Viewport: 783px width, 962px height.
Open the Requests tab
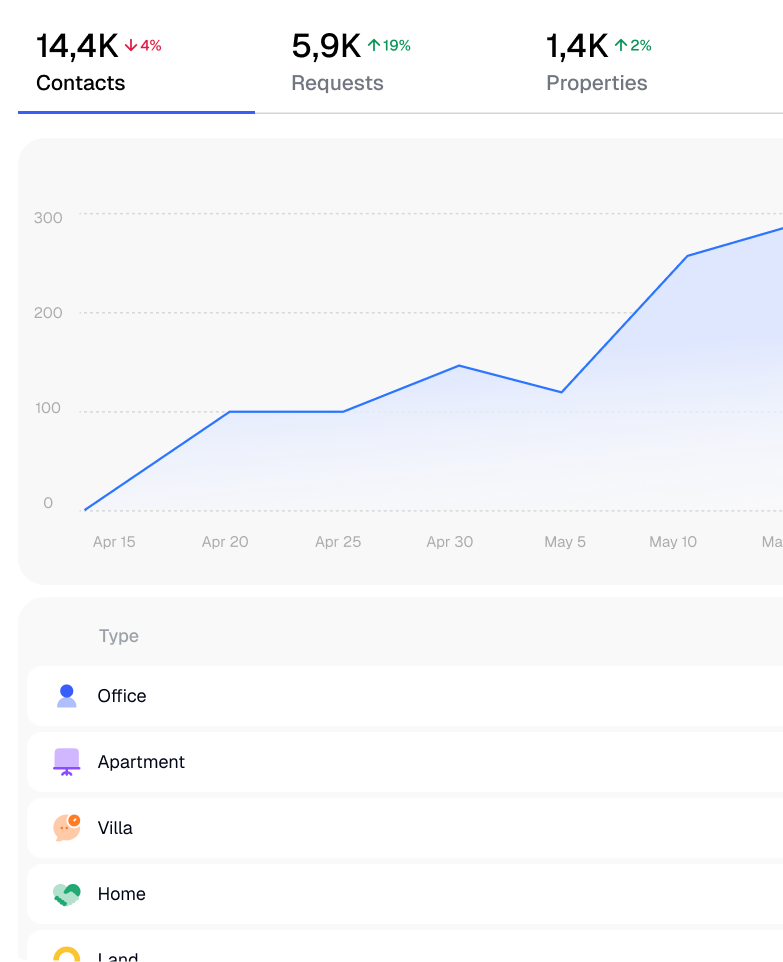337,83
